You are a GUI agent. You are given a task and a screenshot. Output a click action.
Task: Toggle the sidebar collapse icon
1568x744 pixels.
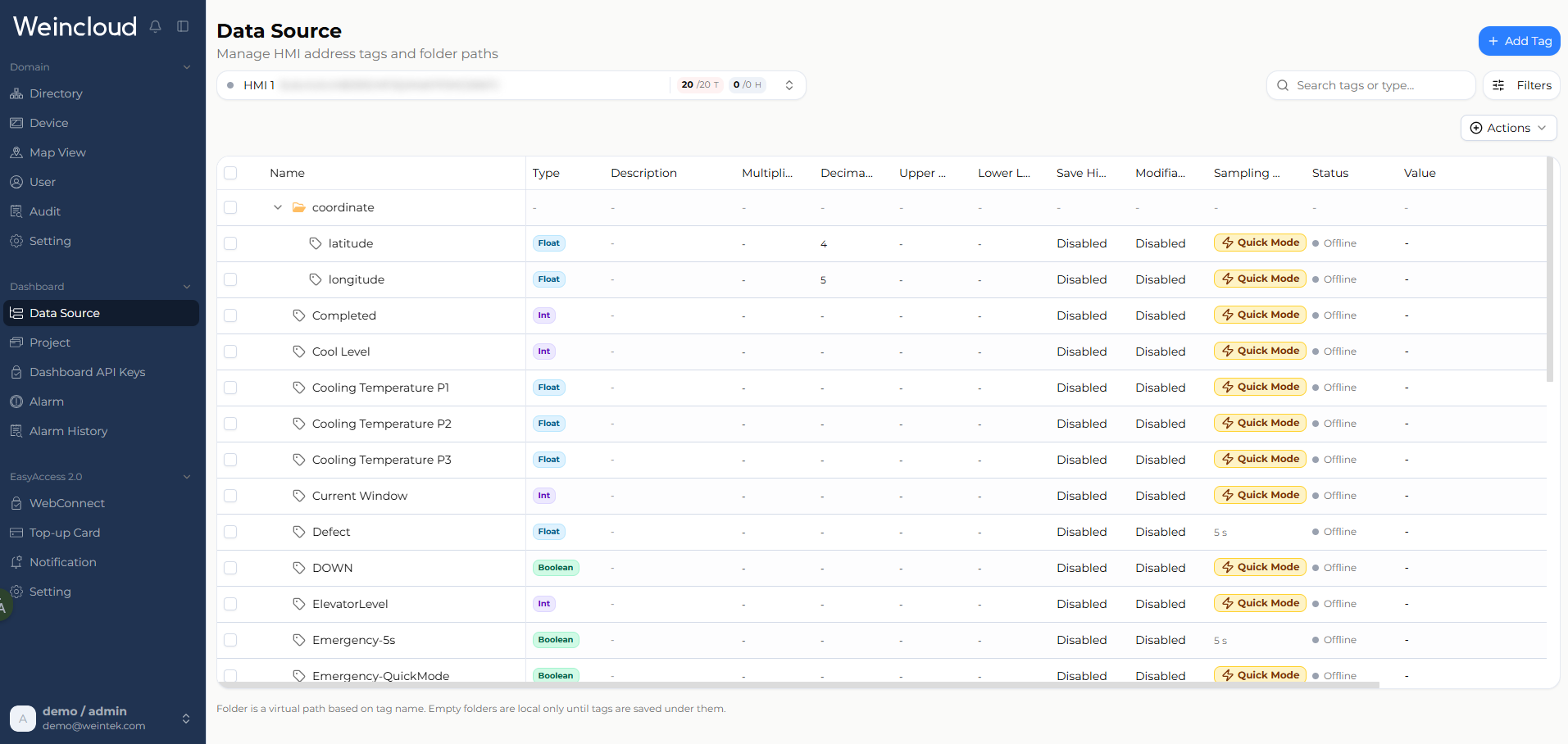183,26
